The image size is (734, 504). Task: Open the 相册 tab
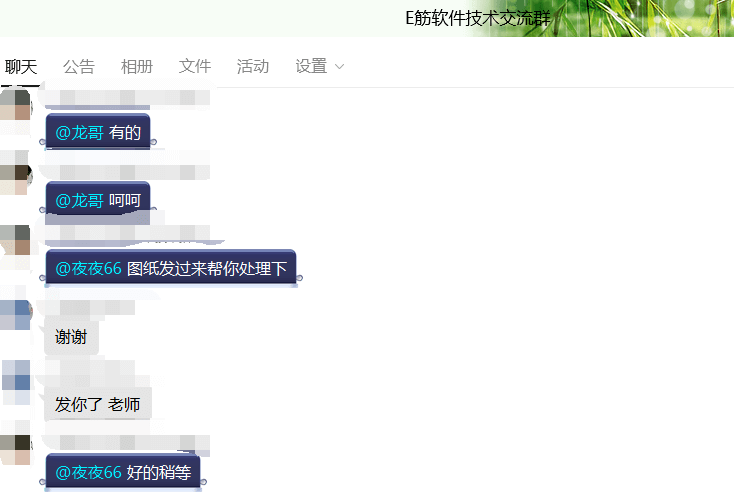coord(137,67)
